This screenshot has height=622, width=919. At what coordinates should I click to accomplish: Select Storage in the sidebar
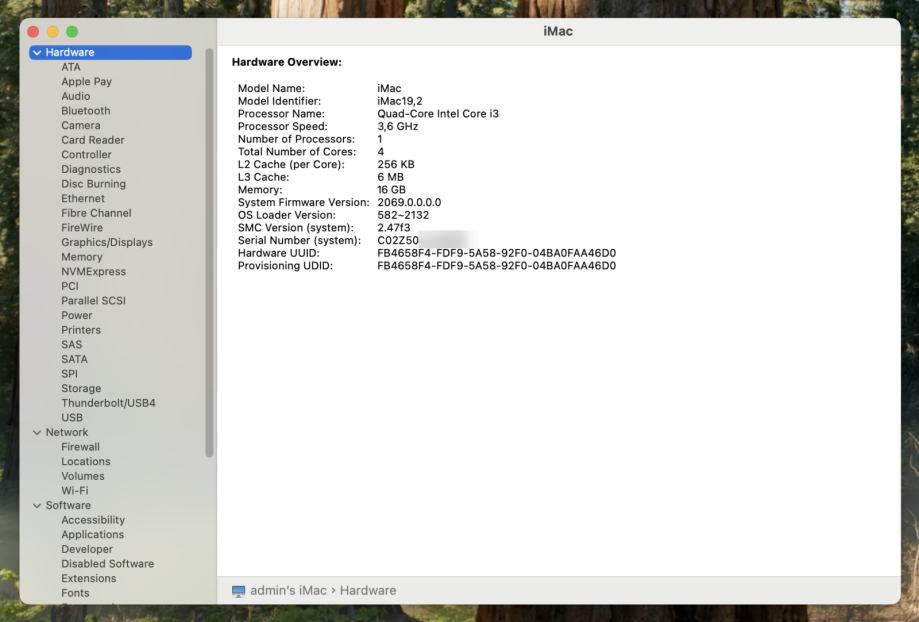click(81, 389)
